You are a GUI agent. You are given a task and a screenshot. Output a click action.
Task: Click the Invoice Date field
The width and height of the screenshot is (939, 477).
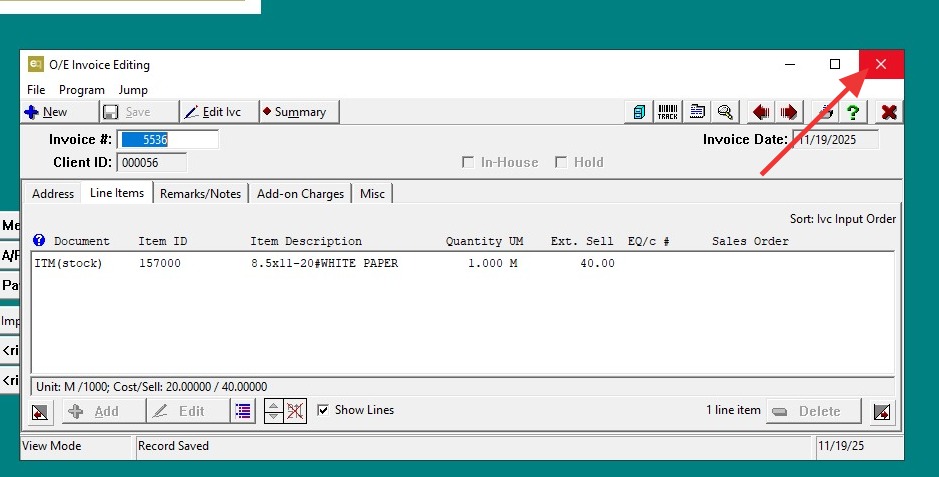[x=835, y=139]
